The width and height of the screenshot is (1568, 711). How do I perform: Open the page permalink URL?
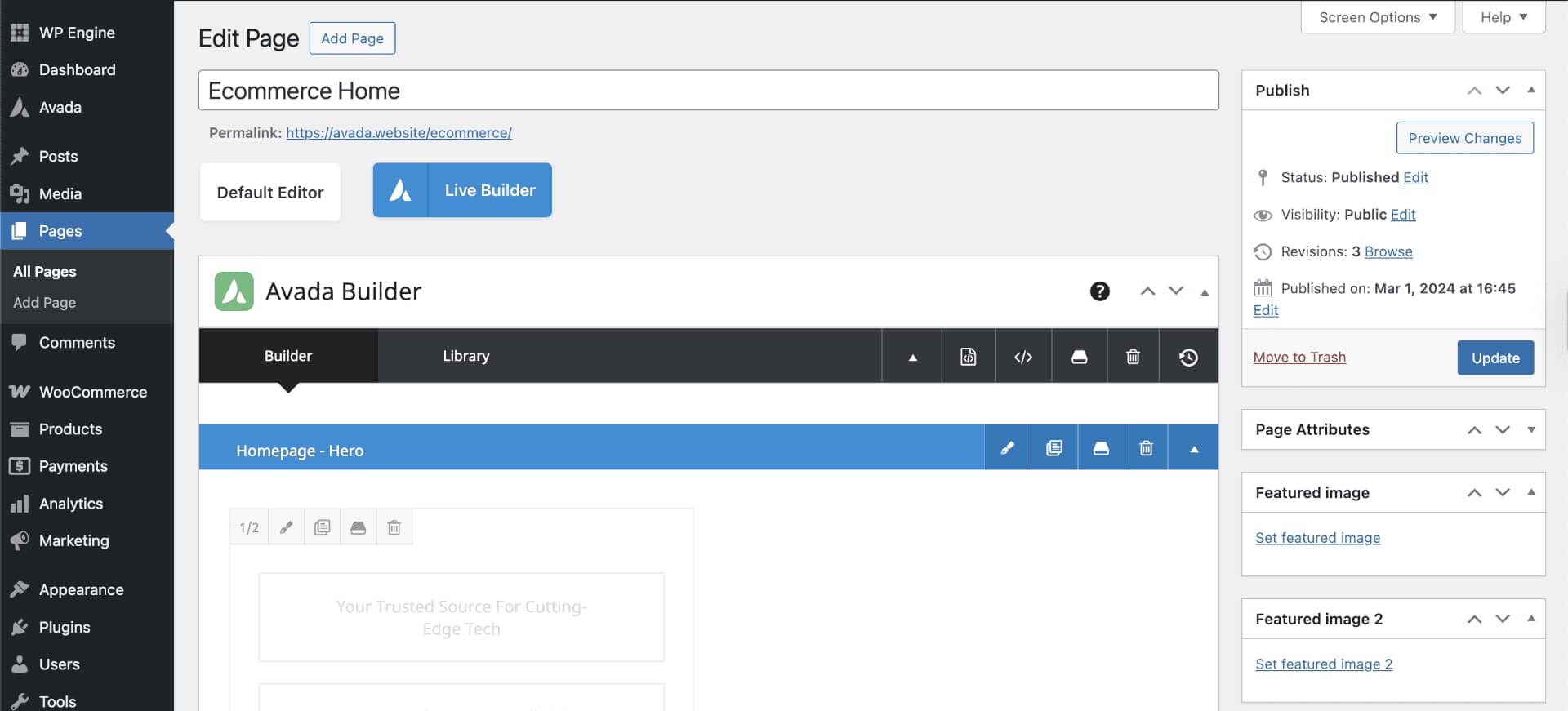click(399, 132)
